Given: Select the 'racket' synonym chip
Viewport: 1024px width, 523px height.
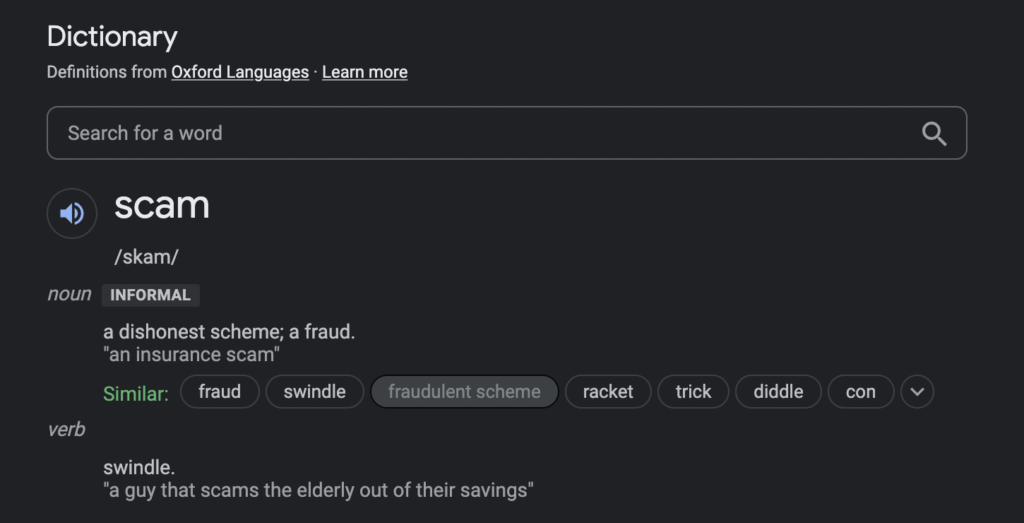Looking at the screenshot, I should 608,392.
